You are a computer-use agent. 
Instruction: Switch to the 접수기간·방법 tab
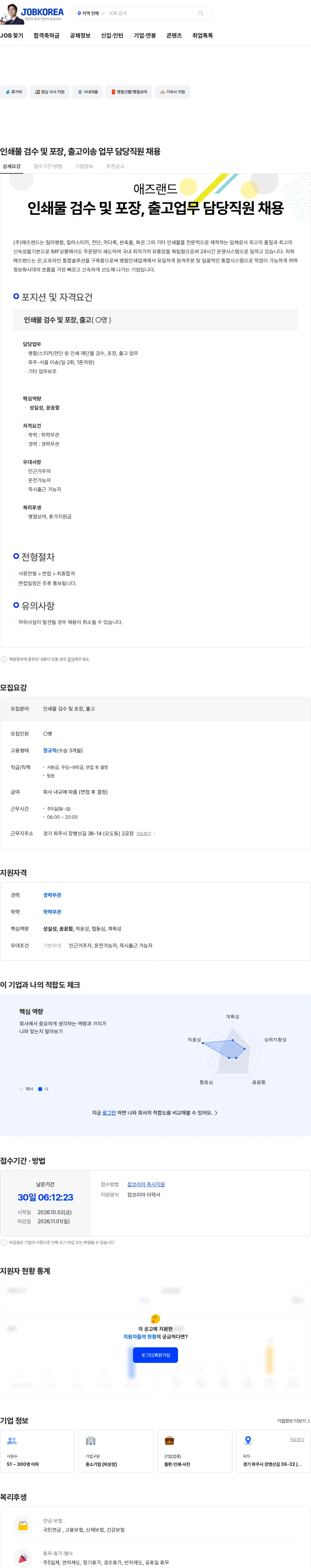tap(48, 166)
